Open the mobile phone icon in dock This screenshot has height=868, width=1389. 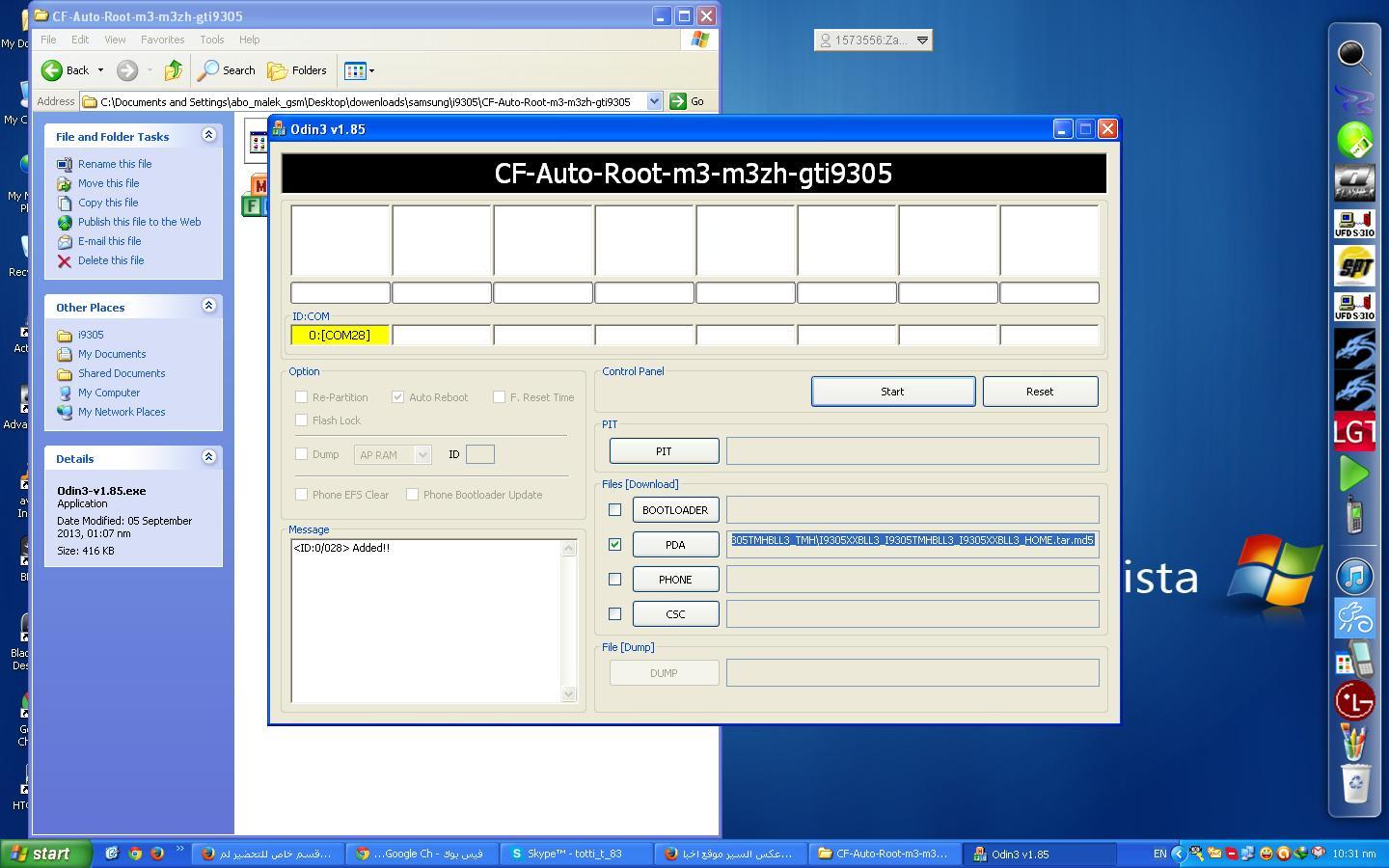[x=1354, y=515]
